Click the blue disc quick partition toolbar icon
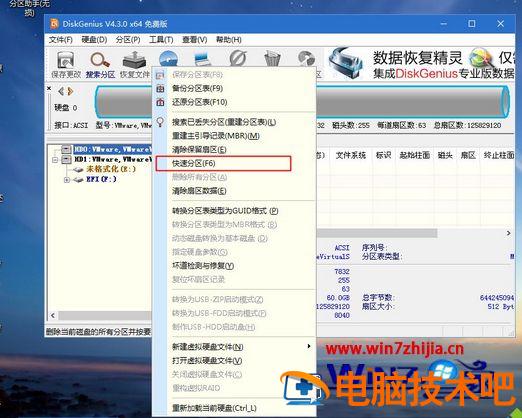 (x=168, y=59)
